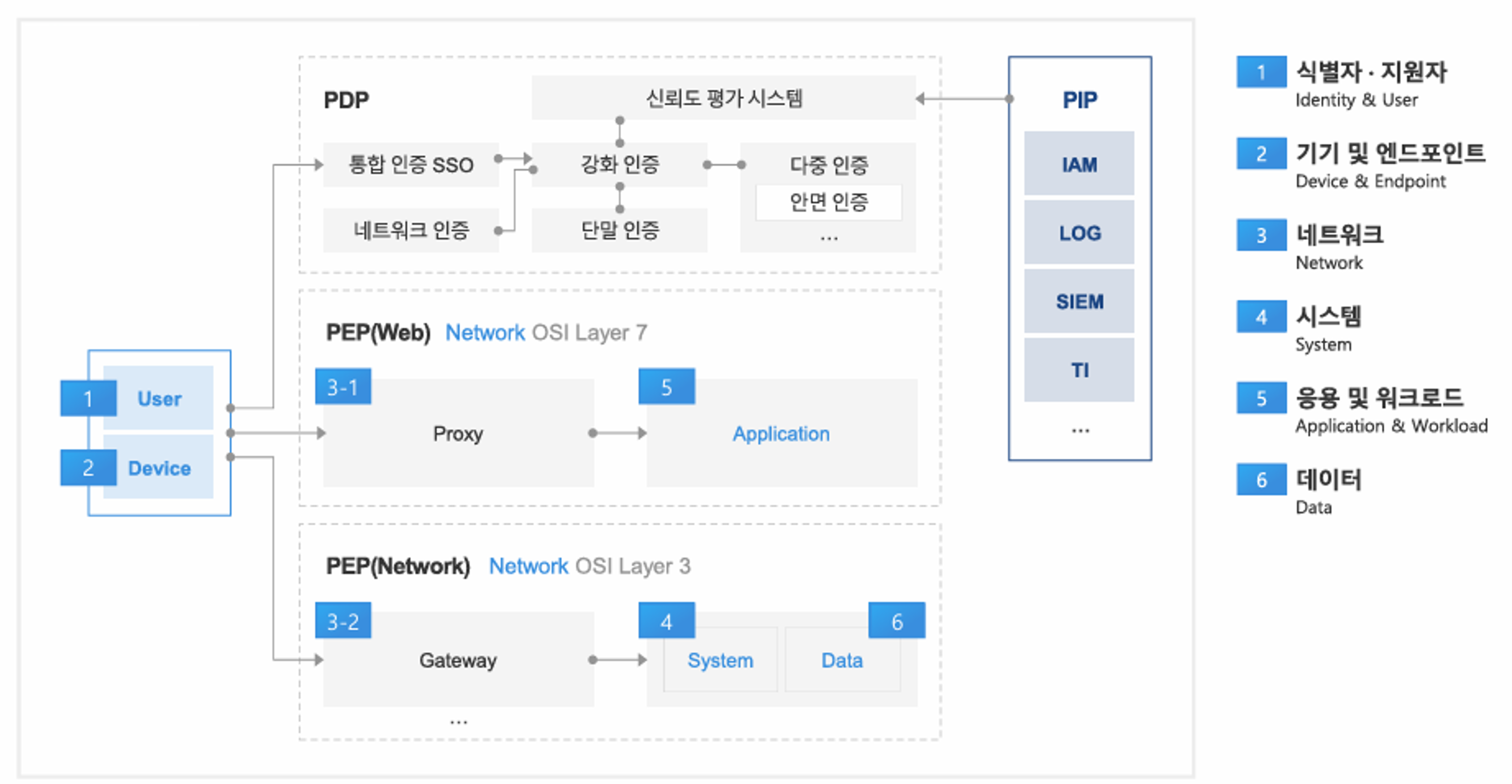Screen dimensions: 1512x784
Task: Select the TI block in PIP
Action: click(x=1079, y=370)
